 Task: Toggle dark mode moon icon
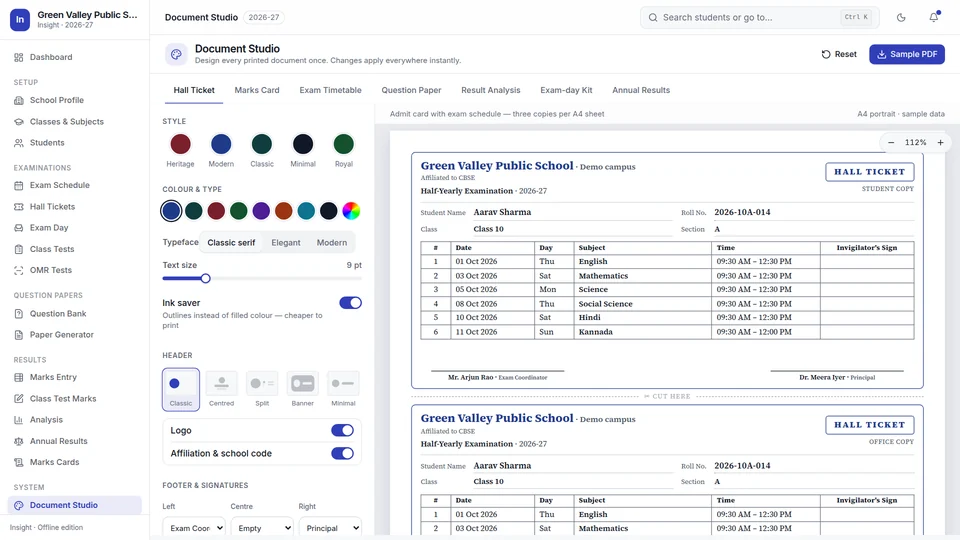click(901, 18)
